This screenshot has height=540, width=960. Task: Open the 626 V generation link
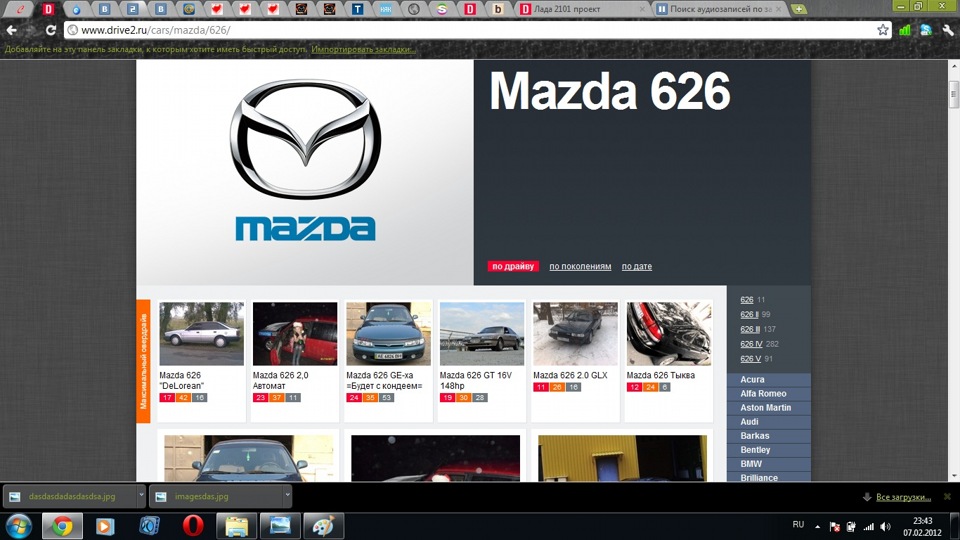[750, 359]
